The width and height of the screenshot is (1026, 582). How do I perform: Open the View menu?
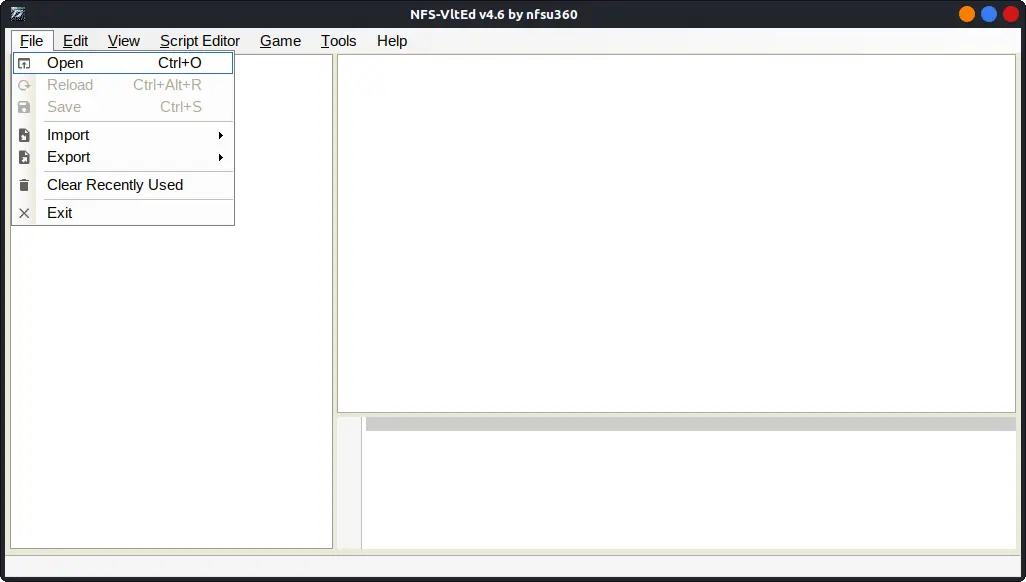[x=124, y=41]
